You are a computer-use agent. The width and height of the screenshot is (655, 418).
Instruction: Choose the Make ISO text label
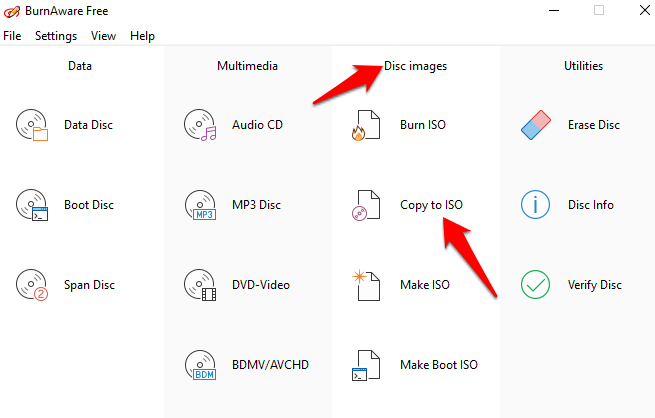click(x=425, y=285)
